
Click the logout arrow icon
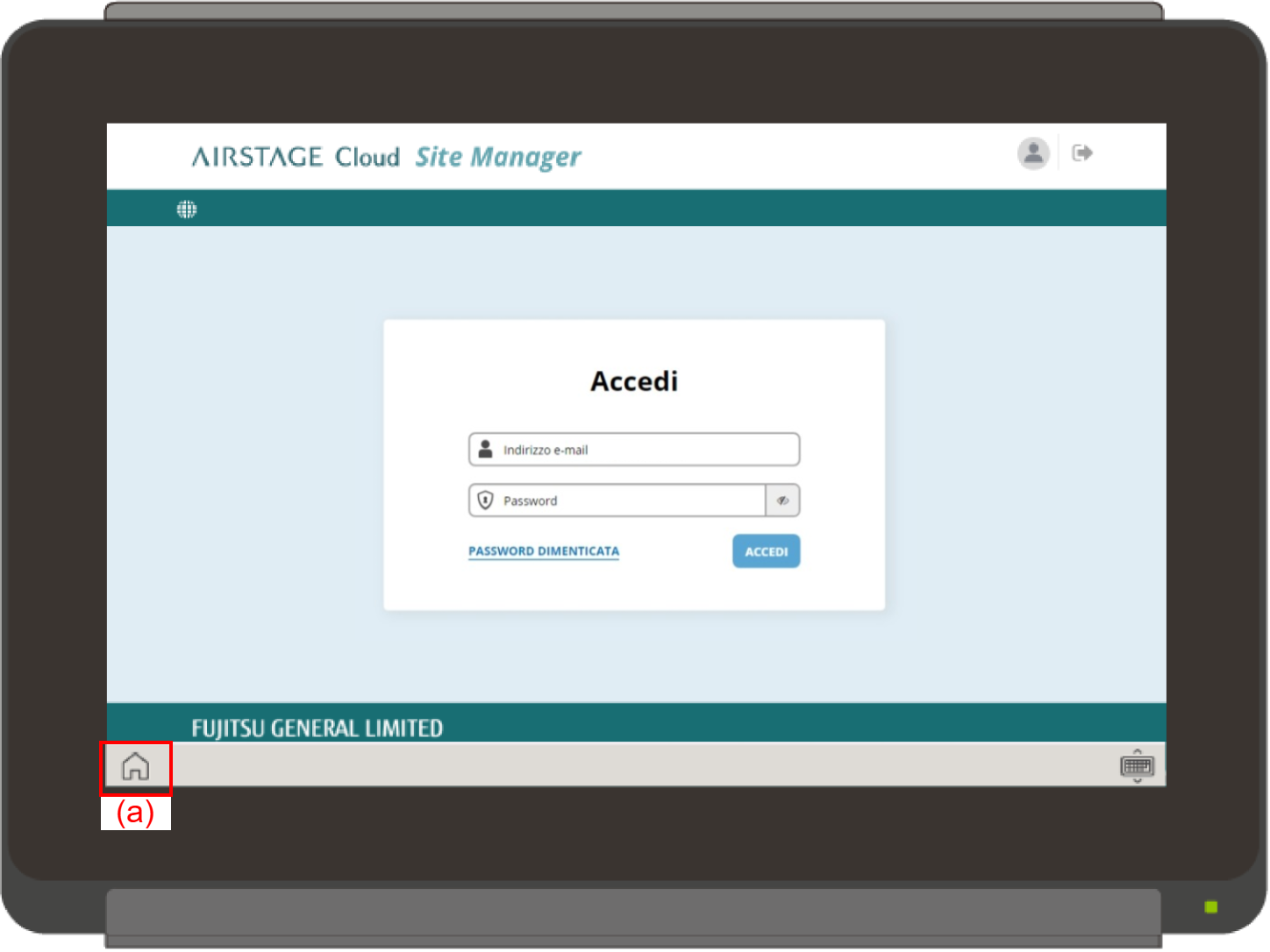(1082, 153)
